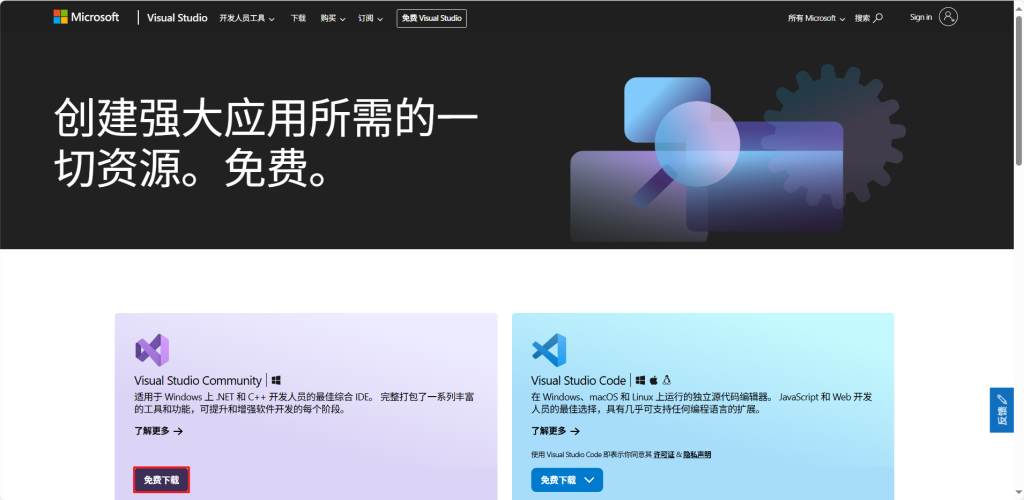Click the hero illustration with magnifier
This screenshot has width=1024, height=500.
pyautogui.click(x=737, y=154)
